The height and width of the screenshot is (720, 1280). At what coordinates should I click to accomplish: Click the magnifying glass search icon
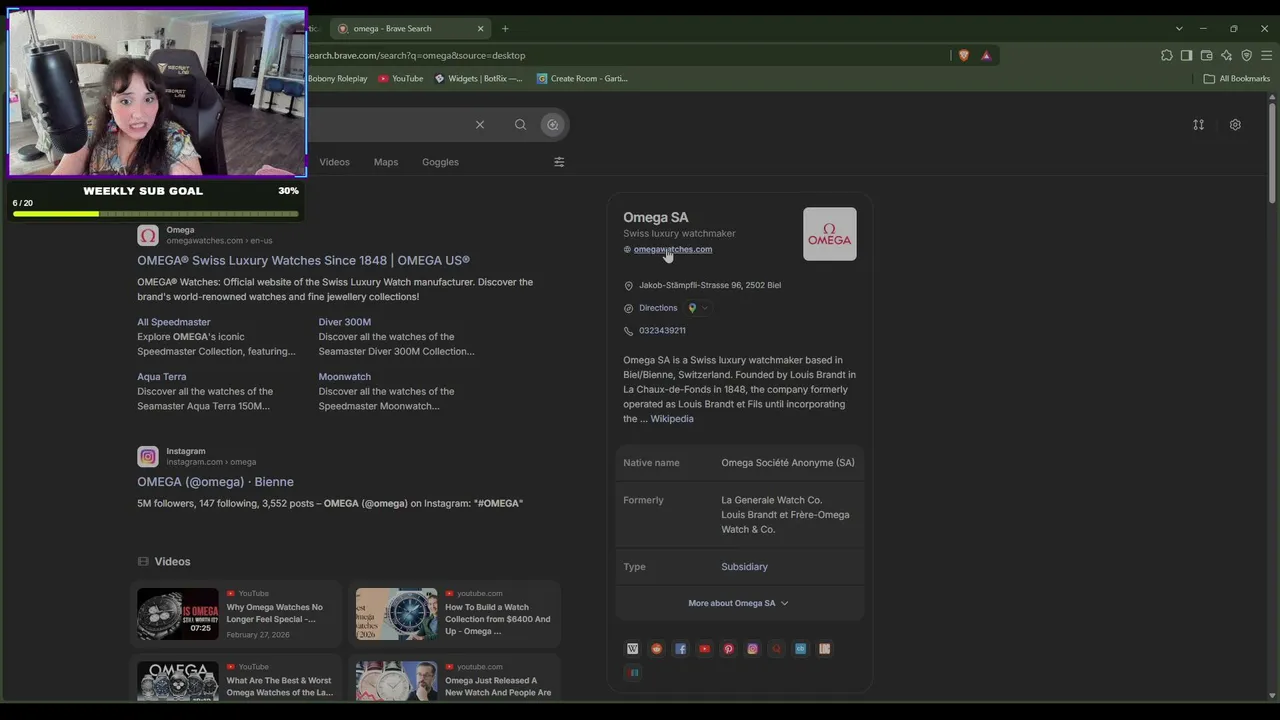click(520, 125)
